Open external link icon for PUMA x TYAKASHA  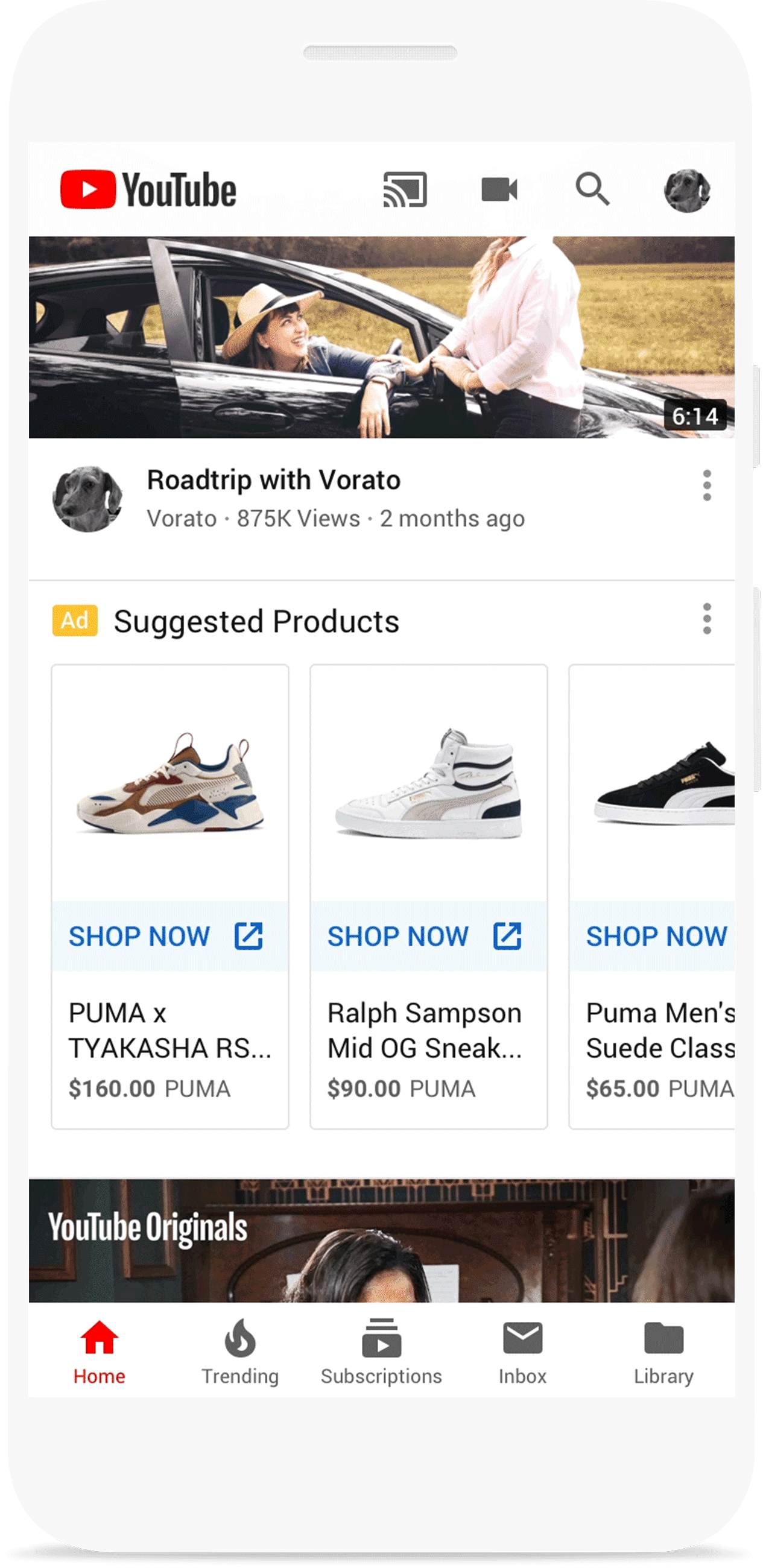click(249, 935)
